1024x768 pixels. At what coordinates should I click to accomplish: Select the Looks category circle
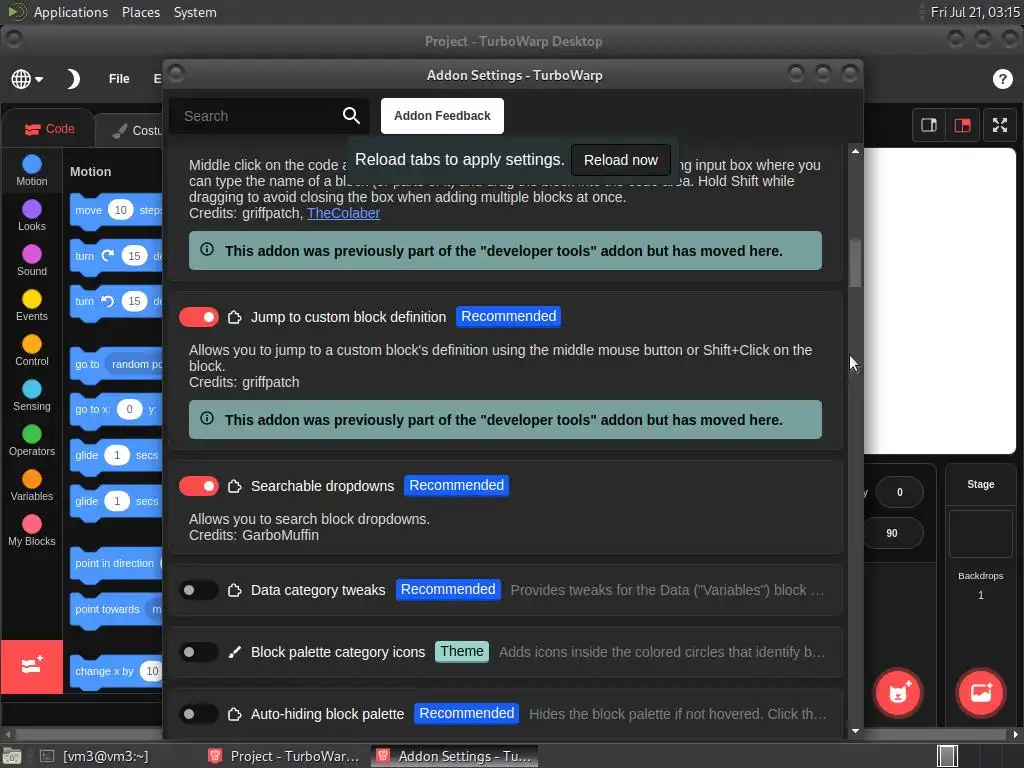coord(32,209)
